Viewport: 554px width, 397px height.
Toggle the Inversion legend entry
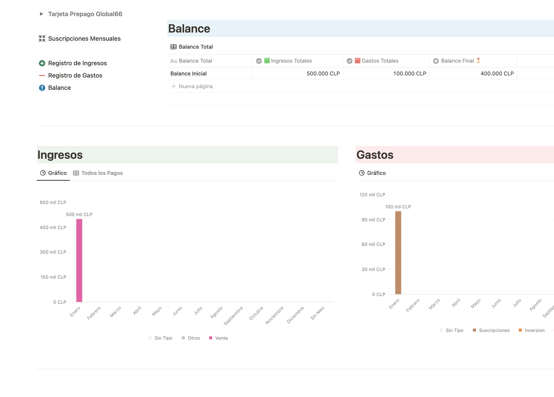pos(531,331)
